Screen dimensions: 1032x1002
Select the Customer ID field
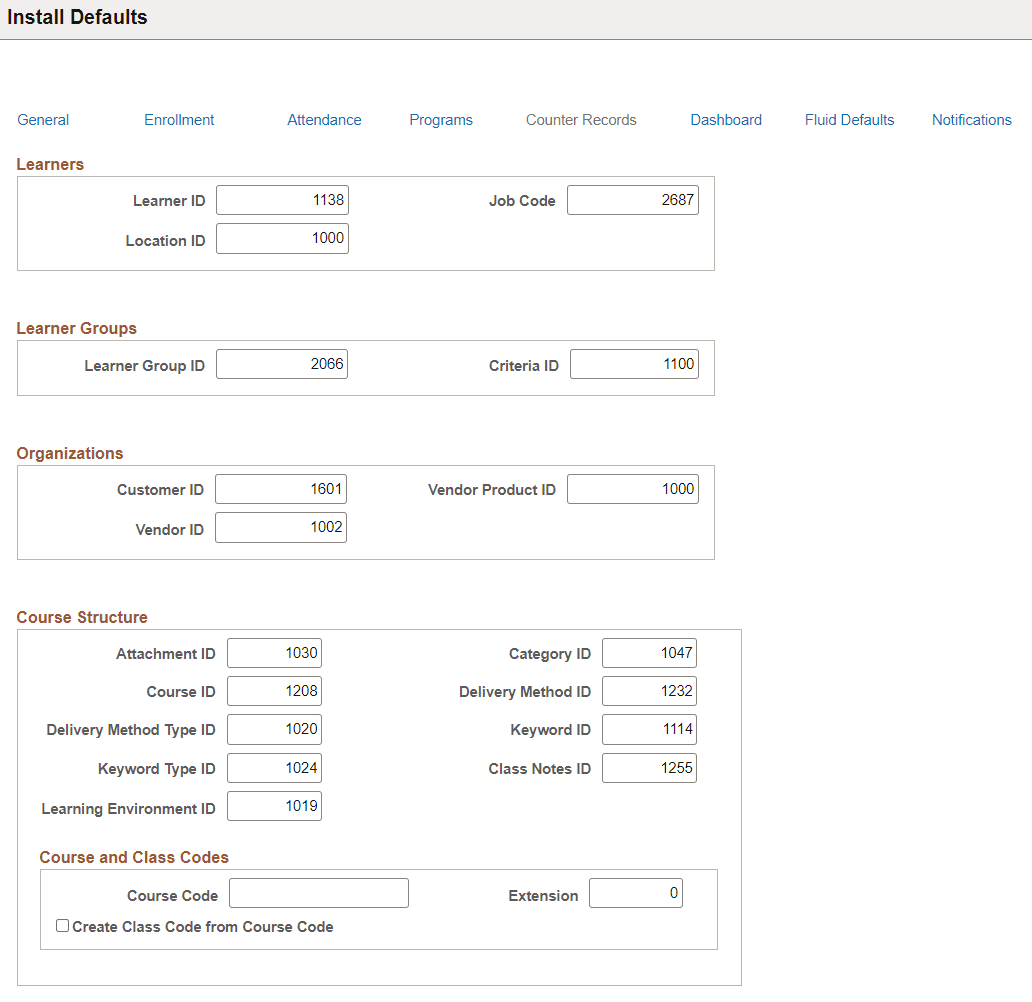point(281,489)
